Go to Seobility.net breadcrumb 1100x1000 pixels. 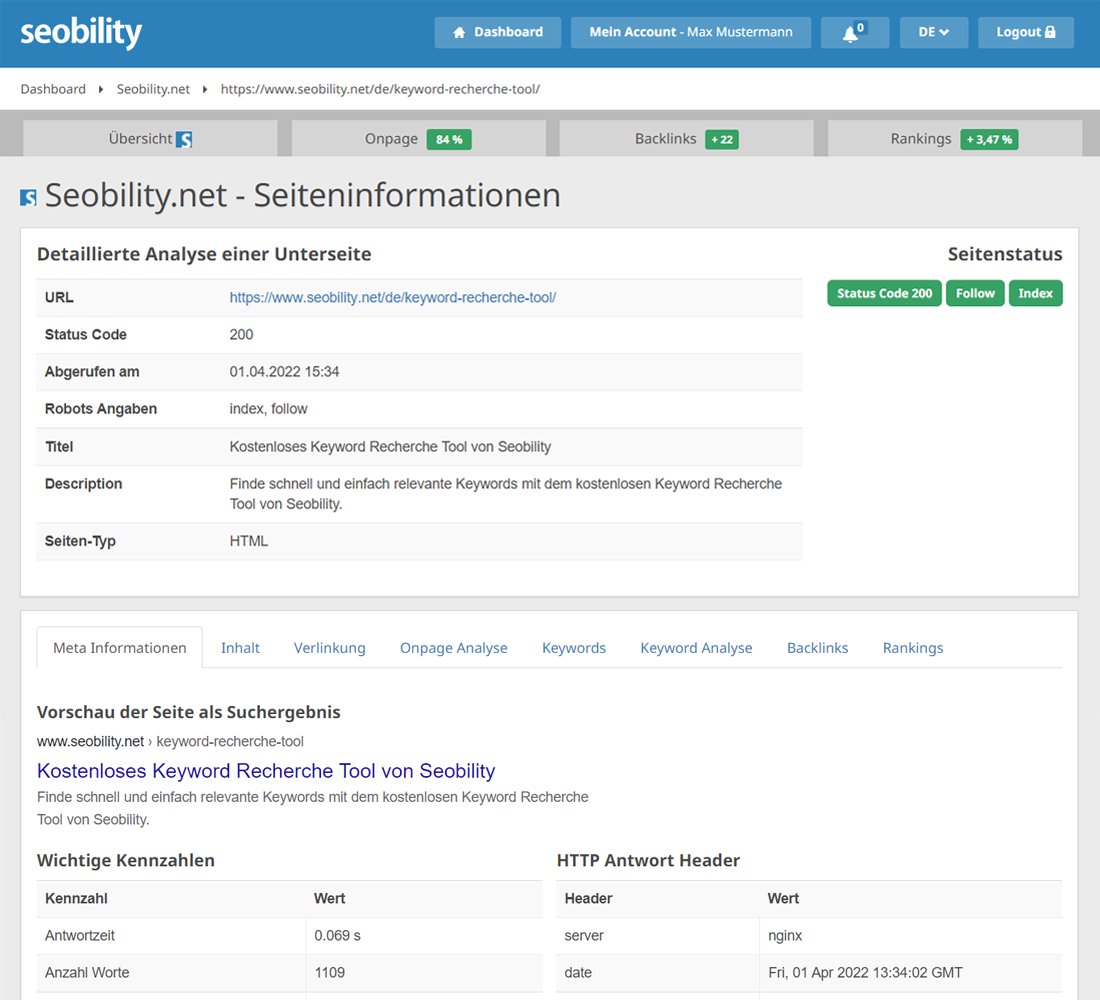(x=153, y=89)
